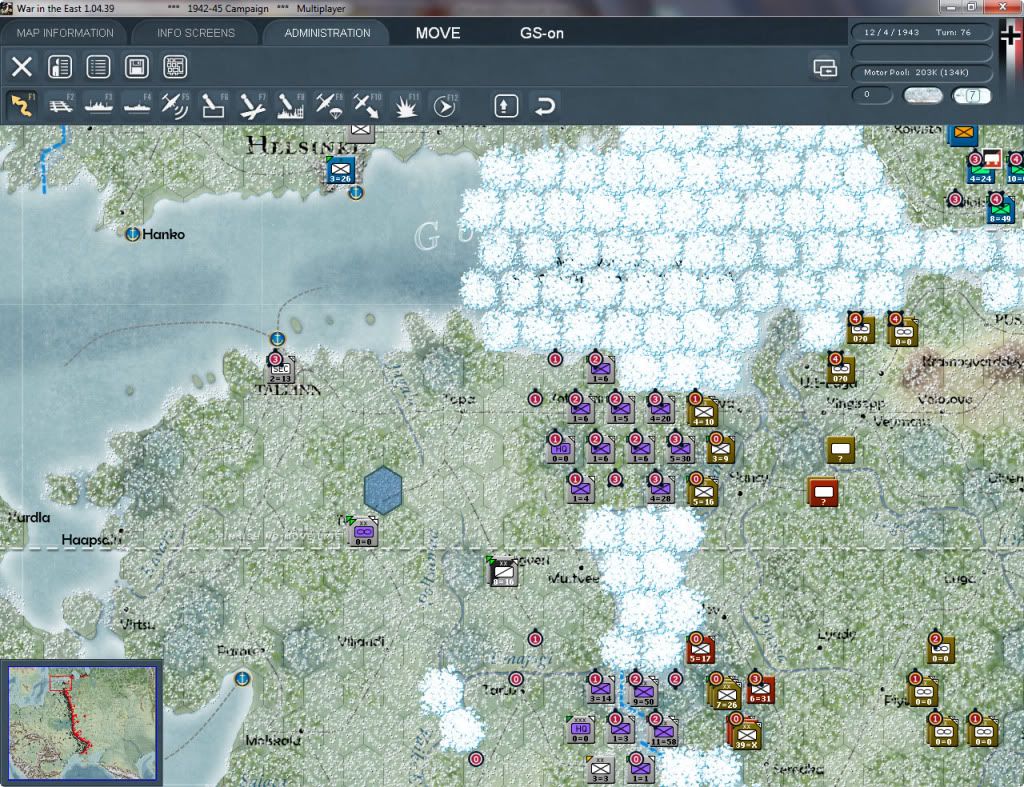This screenshot has width=1024, height=787.
Task: Activate the F1 move mode
Action: coord(22,105)
